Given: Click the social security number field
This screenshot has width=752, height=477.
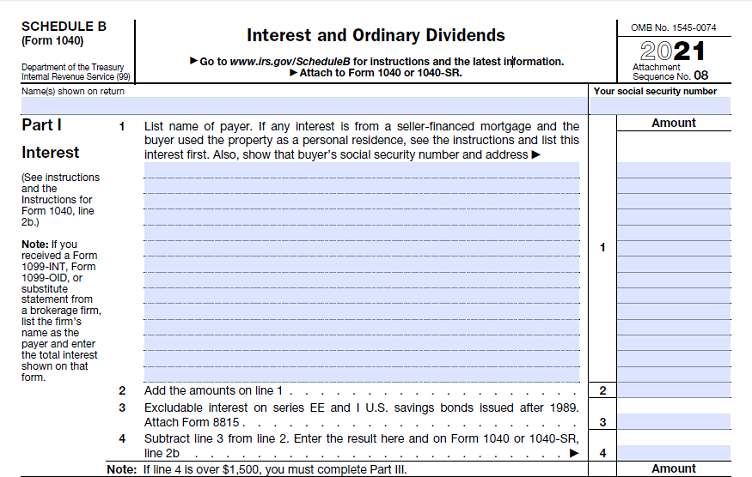Looking at the screenshot, I should tap(670, 105).
